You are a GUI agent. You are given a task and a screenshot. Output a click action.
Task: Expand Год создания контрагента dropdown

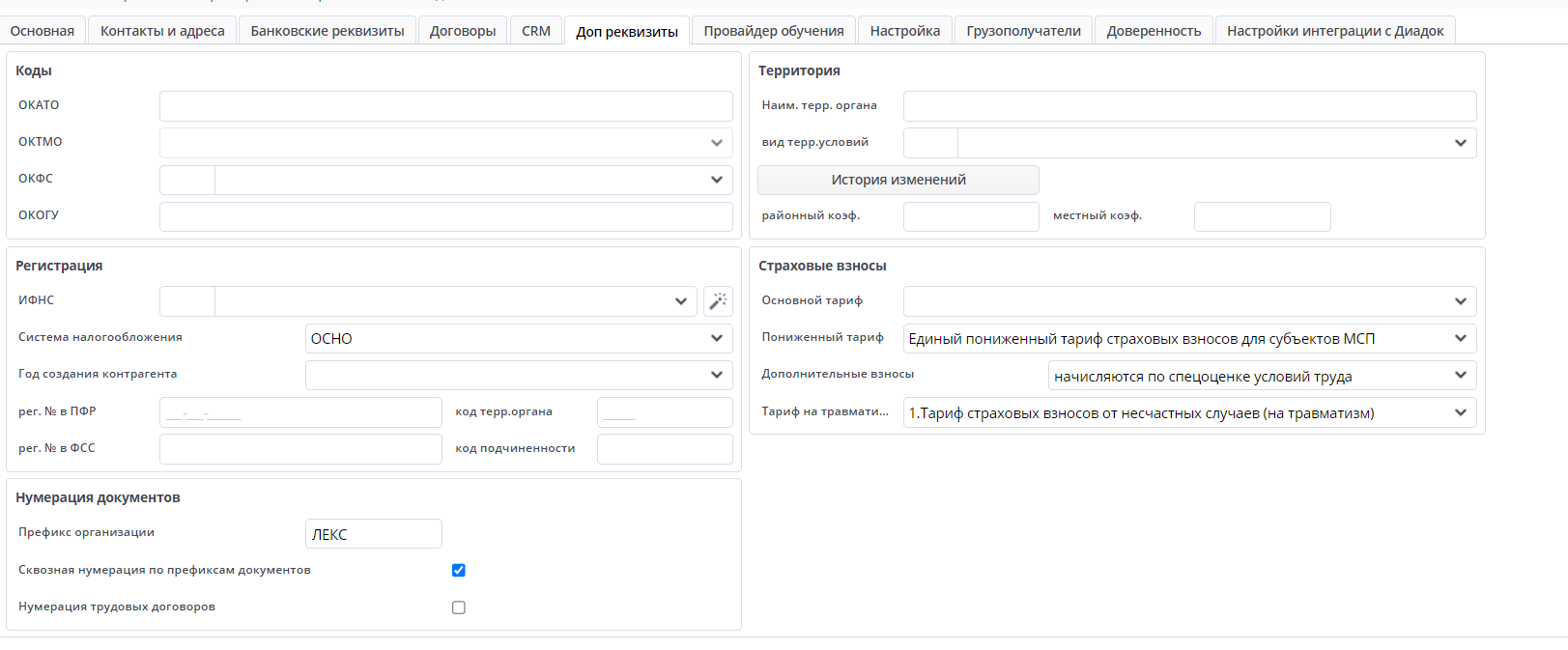coord(716,375)
